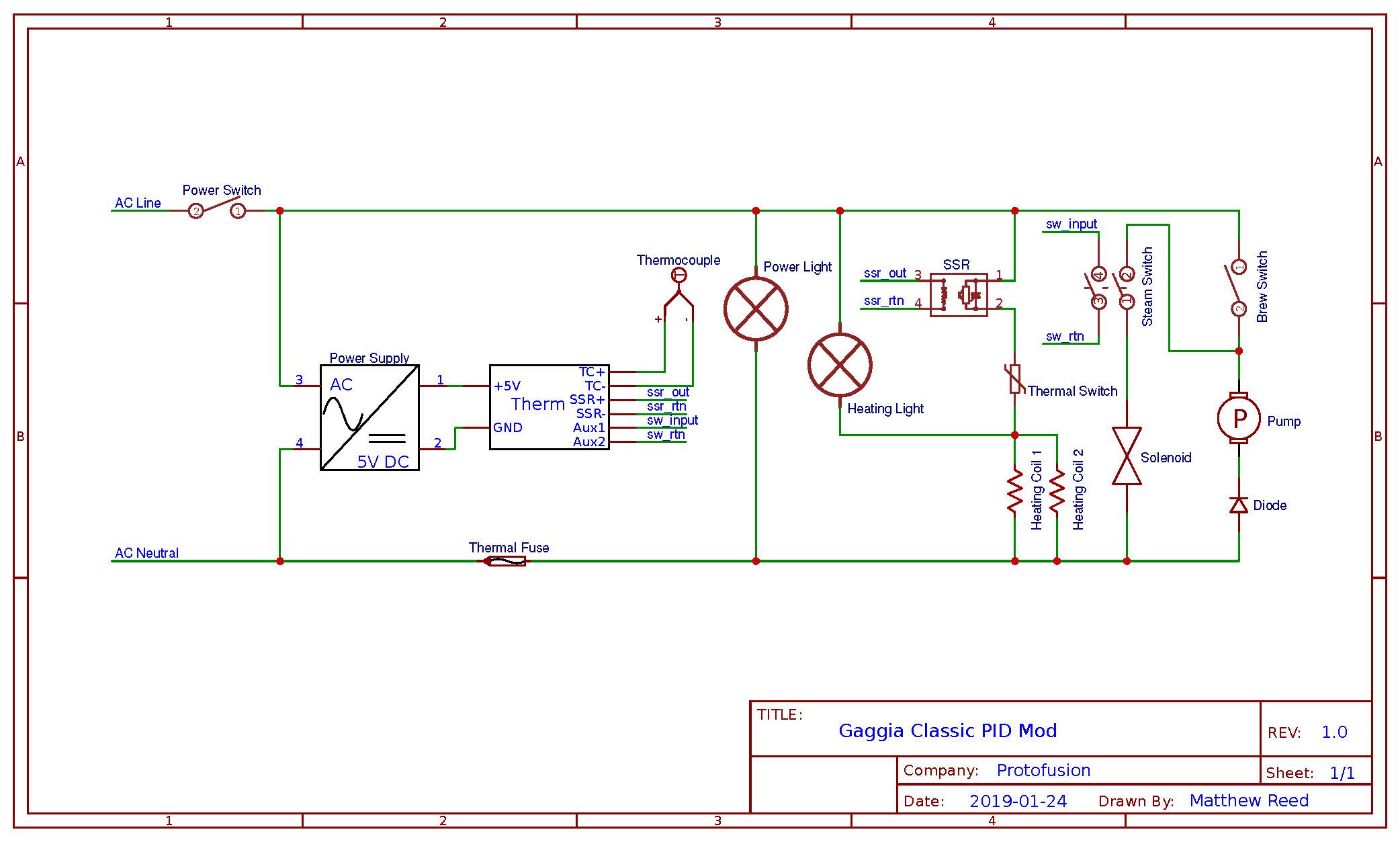Click the Power Switch label
Screen dimensions: 1400x842
(222, 190)
